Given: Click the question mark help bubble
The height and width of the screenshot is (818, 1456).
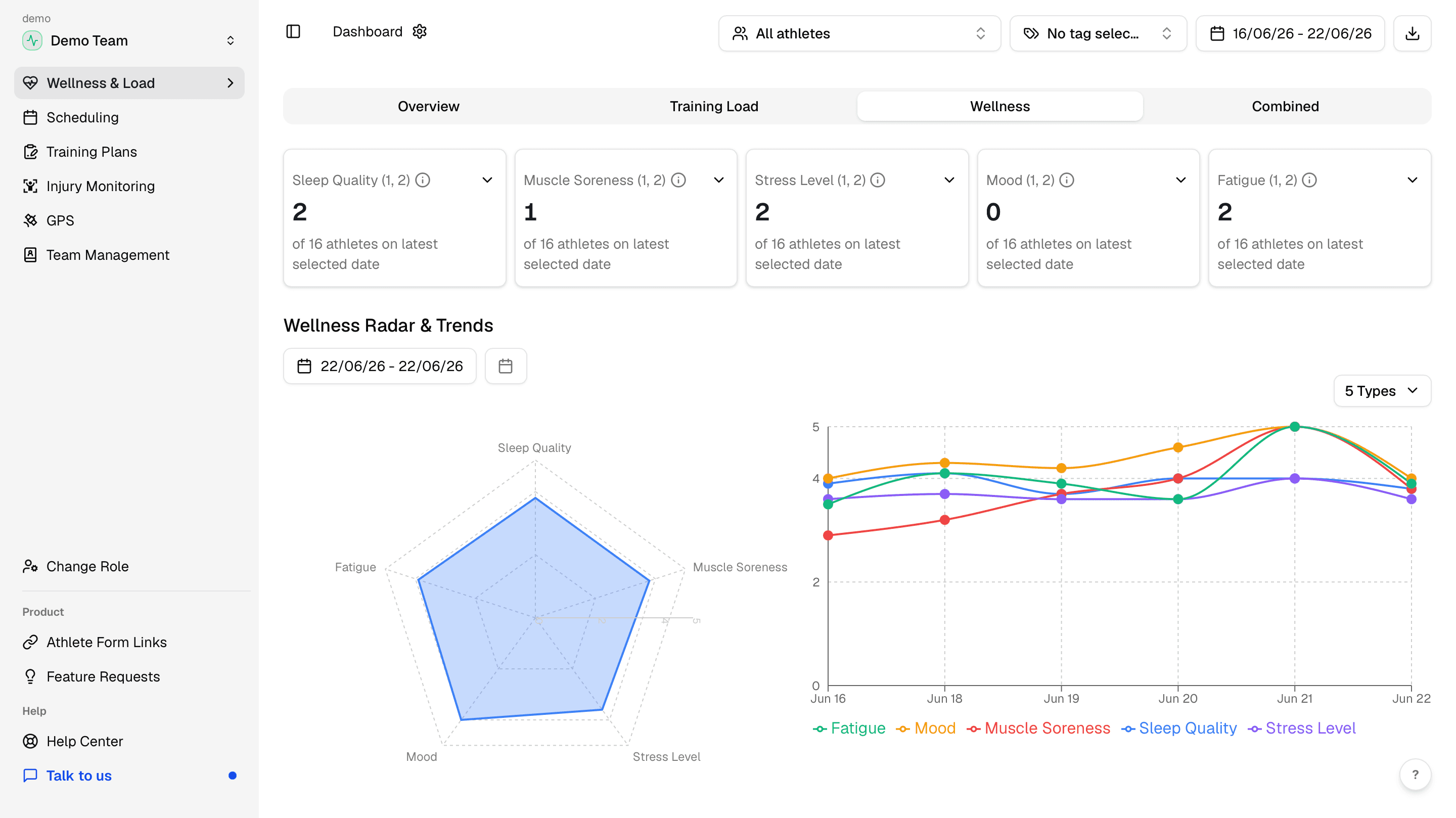Looking at the screenshot, I should pyautogui.click(x=1415, y=775).
